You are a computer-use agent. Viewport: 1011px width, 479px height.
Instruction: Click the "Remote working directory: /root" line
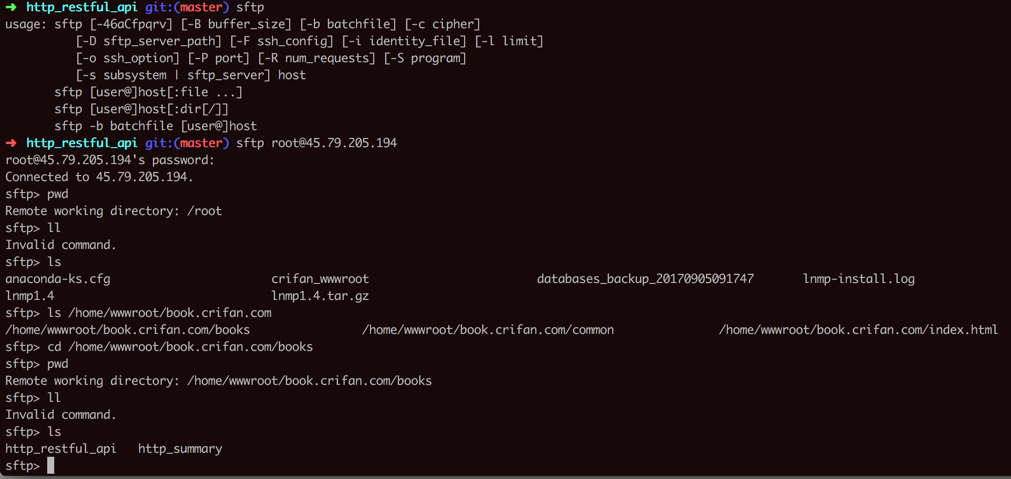(113, 211)
